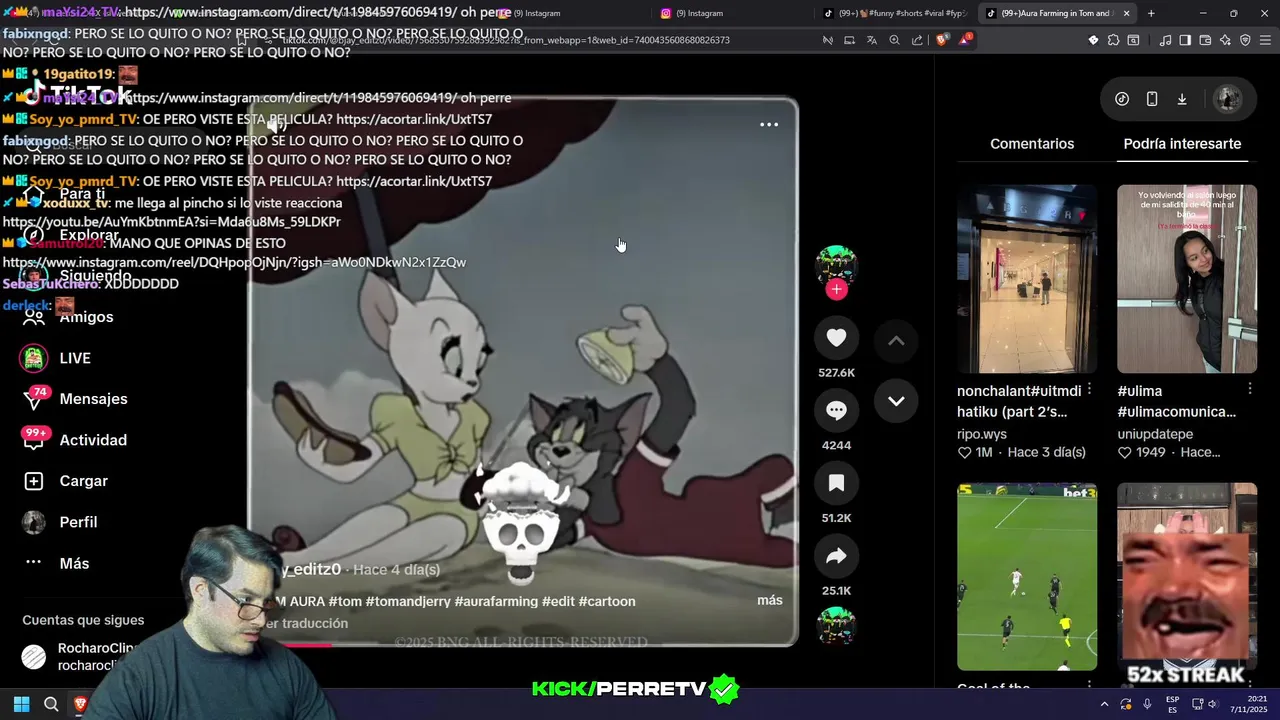Toggle the browser sidebar panel icon
Viewport: 1280px width, 720px height.
click(x=1185, y=40)
